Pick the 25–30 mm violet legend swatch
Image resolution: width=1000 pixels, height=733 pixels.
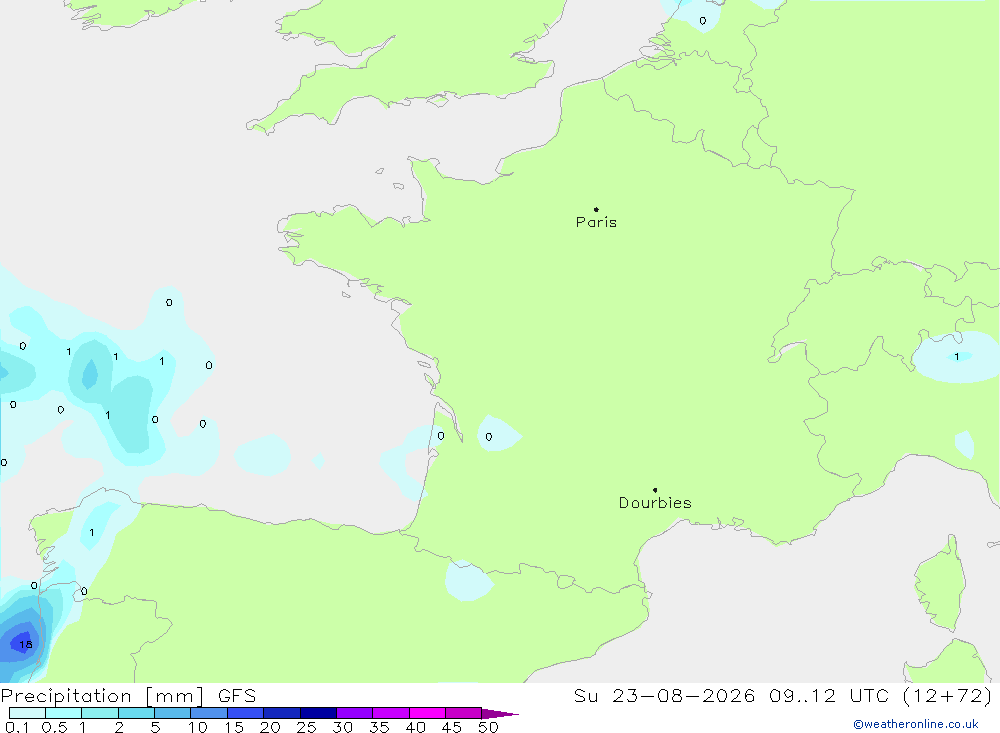point(318,713)
